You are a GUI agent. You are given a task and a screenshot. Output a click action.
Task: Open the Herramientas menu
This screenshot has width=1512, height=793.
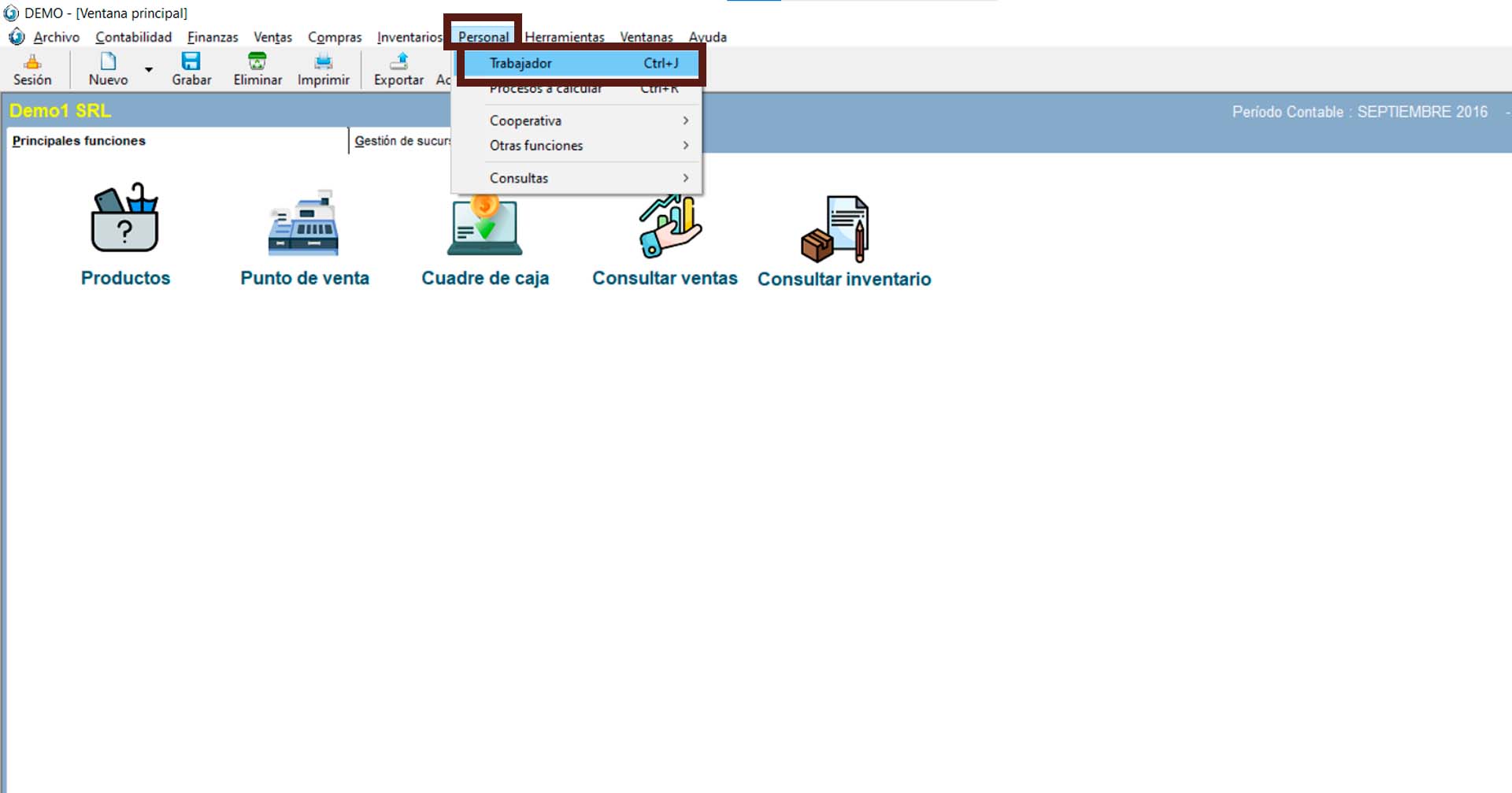click(564, 37)
